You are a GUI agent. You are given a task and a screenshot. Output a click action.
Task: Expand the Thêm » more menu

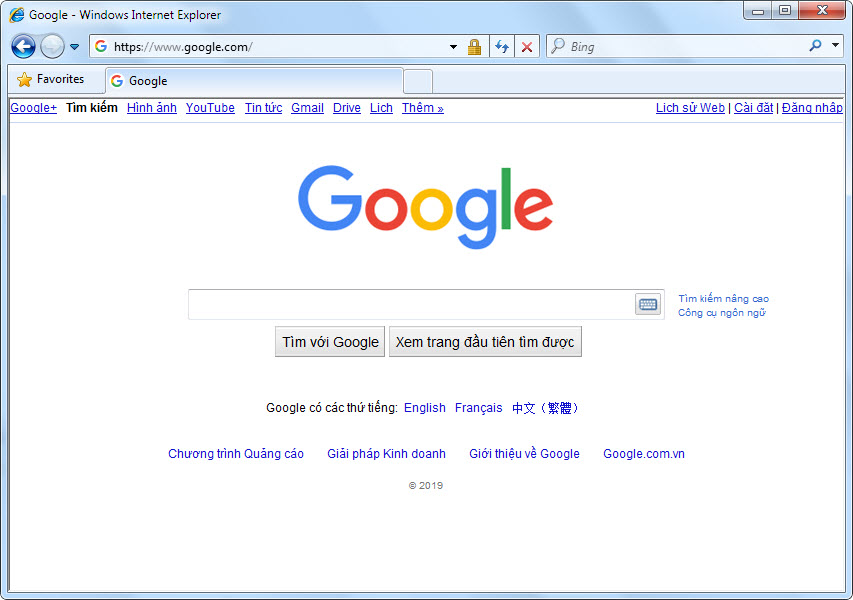click(423, 108)
